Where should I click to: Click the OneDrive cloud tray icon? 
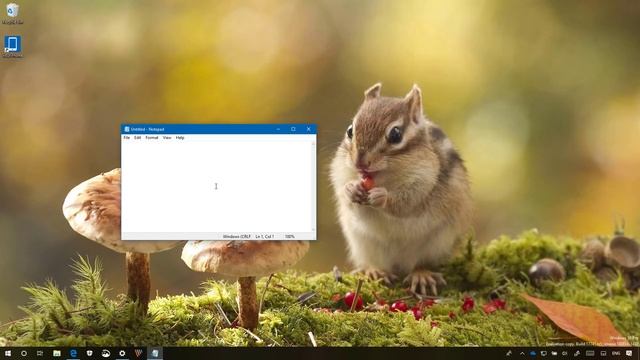point(533,353)
